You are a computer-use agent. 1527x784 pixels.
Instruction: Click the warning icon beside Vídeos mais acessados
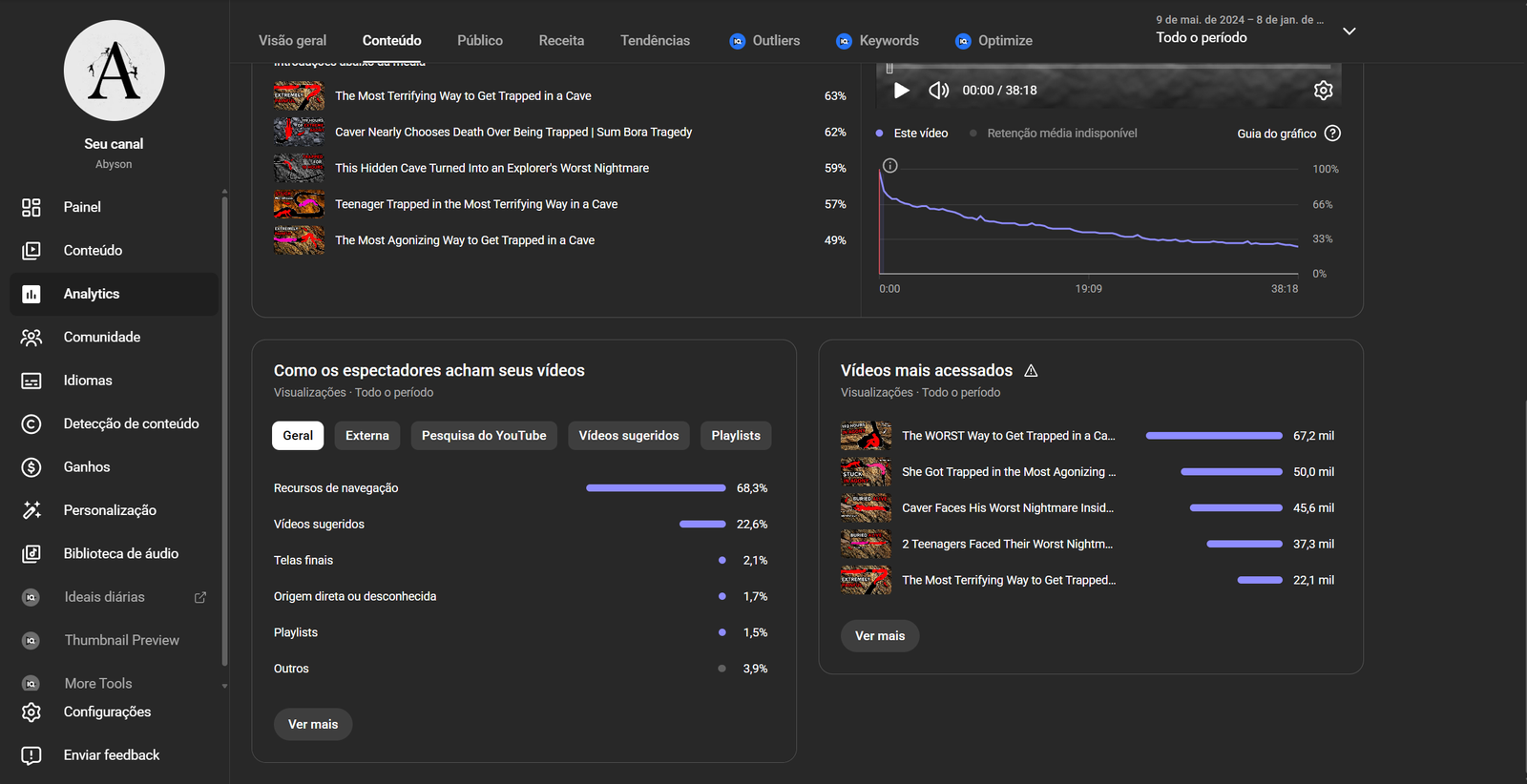coord(1031,371)
